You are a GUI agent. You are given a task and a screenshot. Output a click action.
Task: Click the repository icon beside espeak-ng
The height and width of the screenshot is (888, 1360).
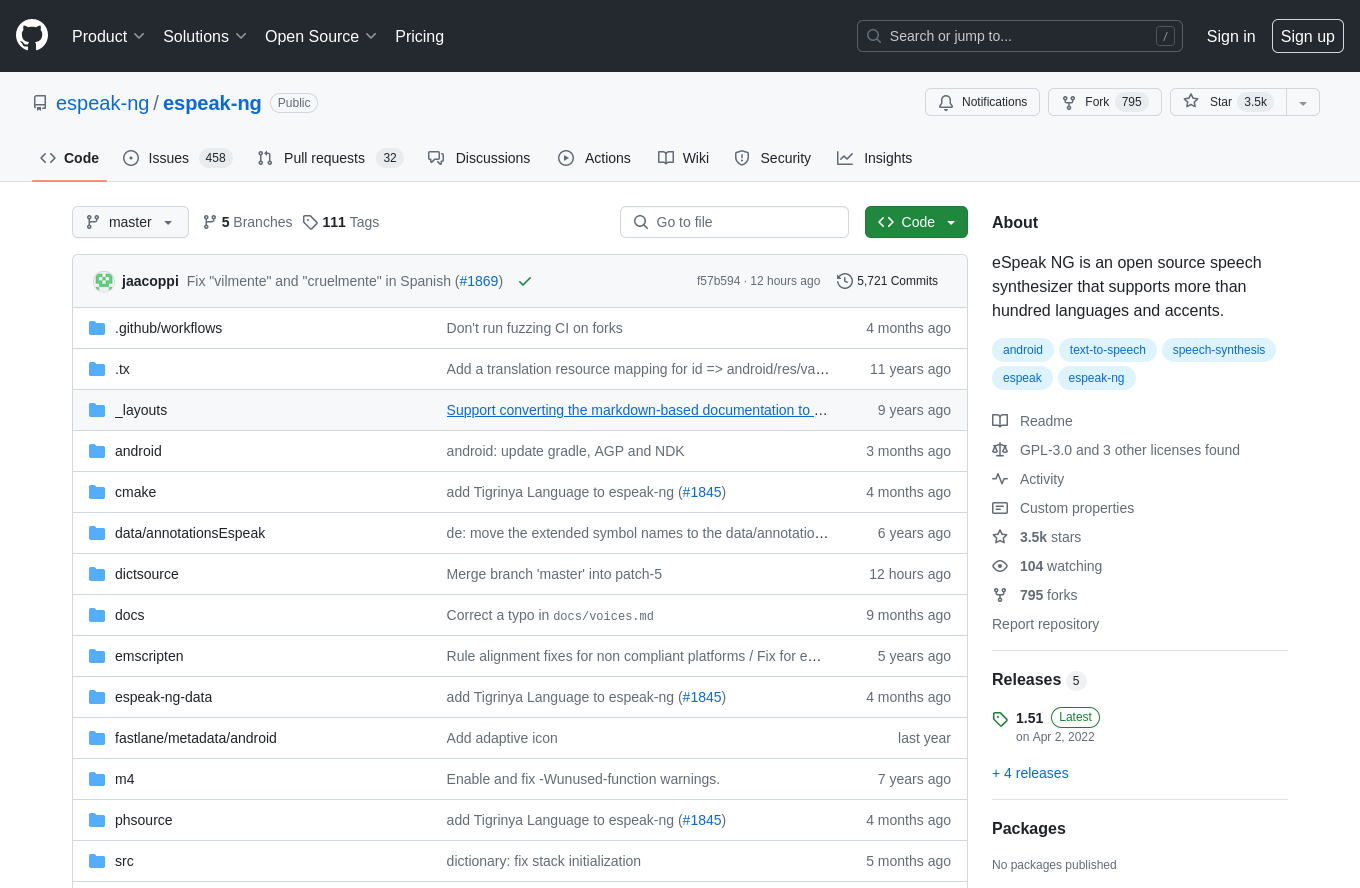(x=40, y=103)
